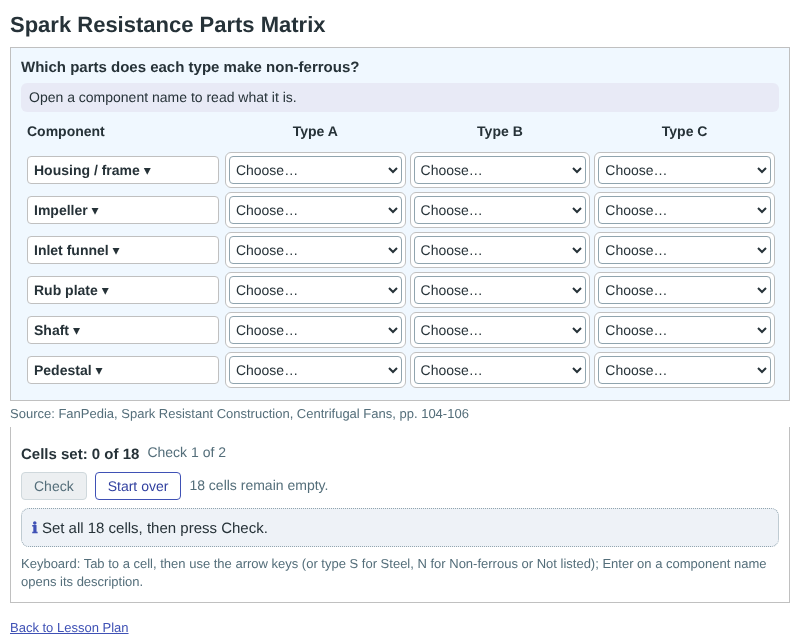This screenshot has height=640, width=800.
Task: Click the info icon in the status message
Action: [x=35, y=528]
